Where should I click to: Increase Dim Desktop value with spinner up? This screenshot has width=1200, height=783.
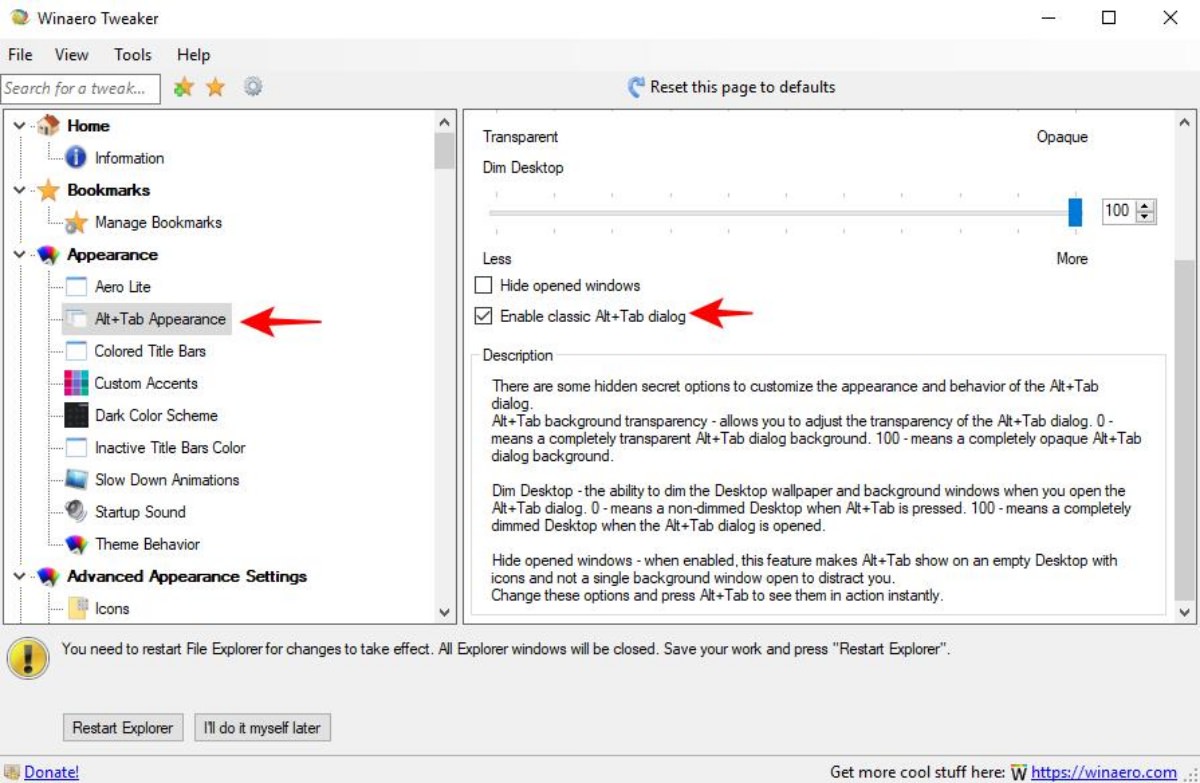click(1146, 206)
